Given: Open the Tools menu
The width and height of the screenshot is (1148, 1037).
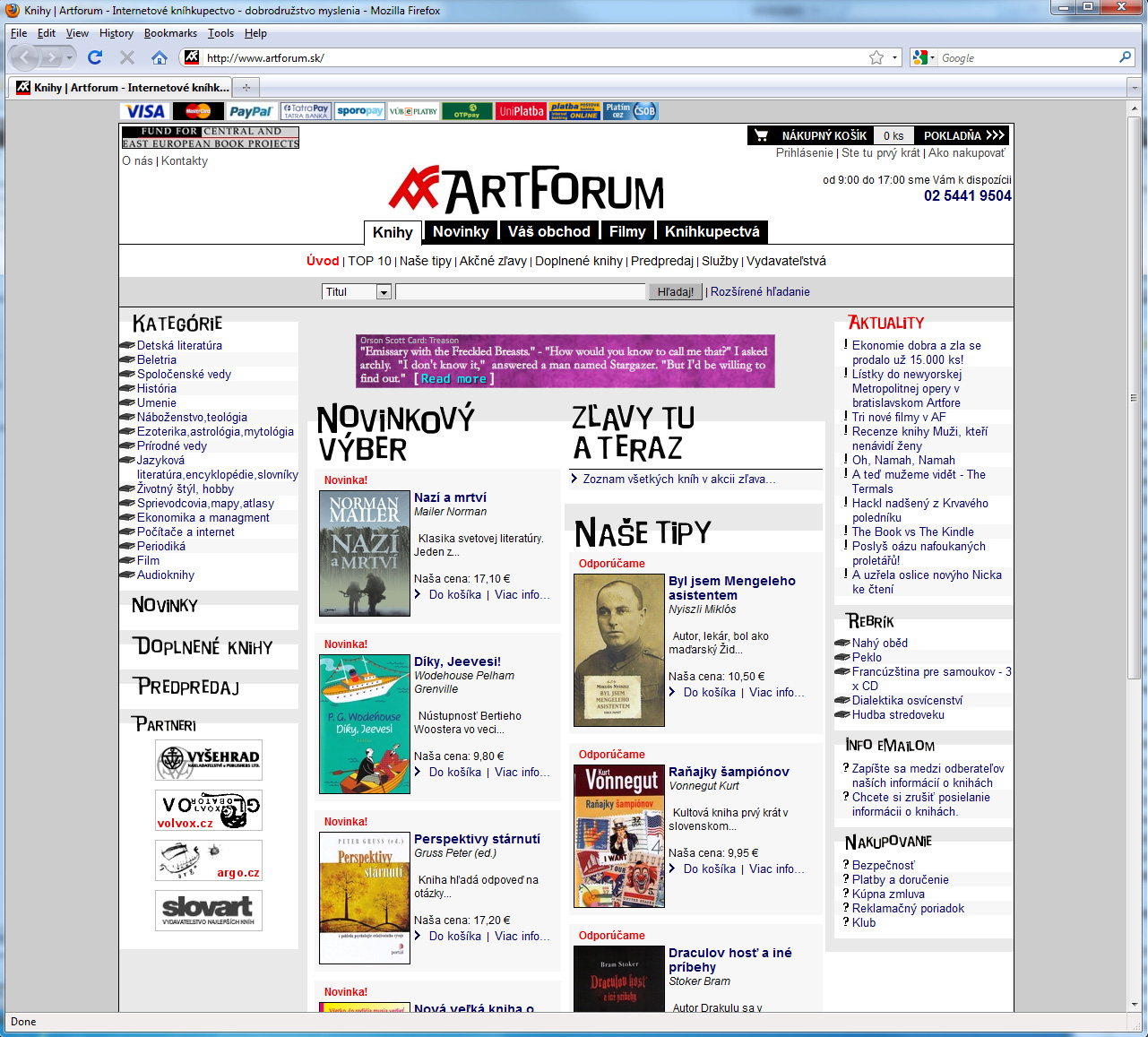Looking at the screenshot, I should click(220, 33).
